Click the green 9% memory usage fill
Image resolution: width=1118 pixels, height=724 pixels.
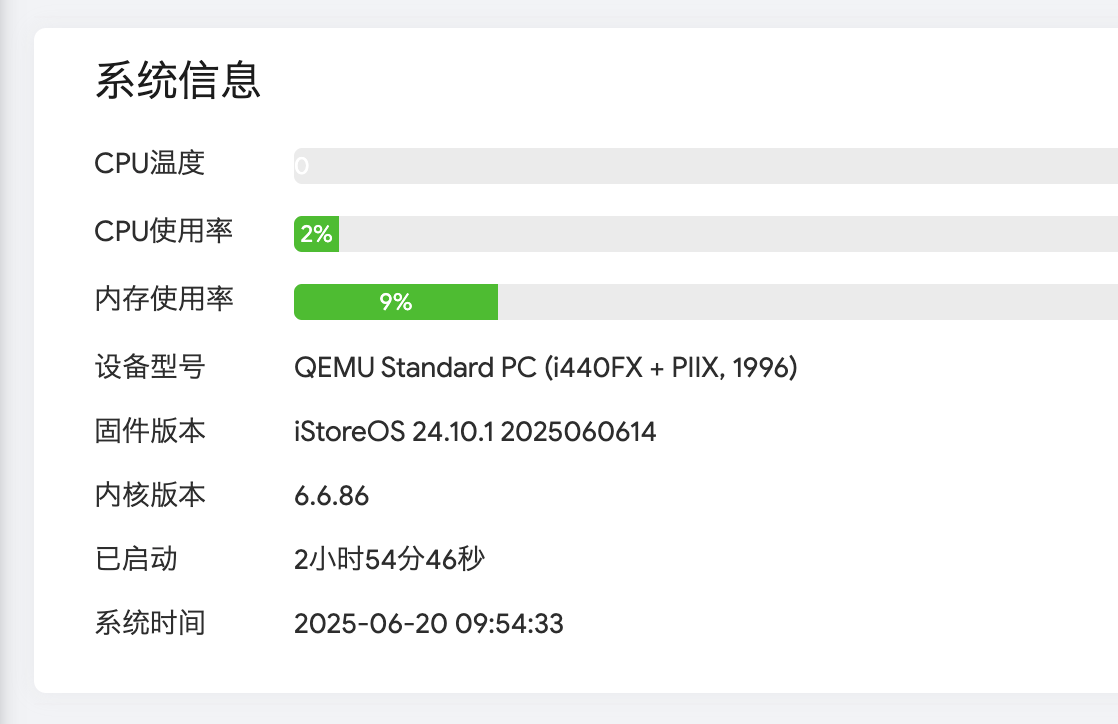point(396,302)
